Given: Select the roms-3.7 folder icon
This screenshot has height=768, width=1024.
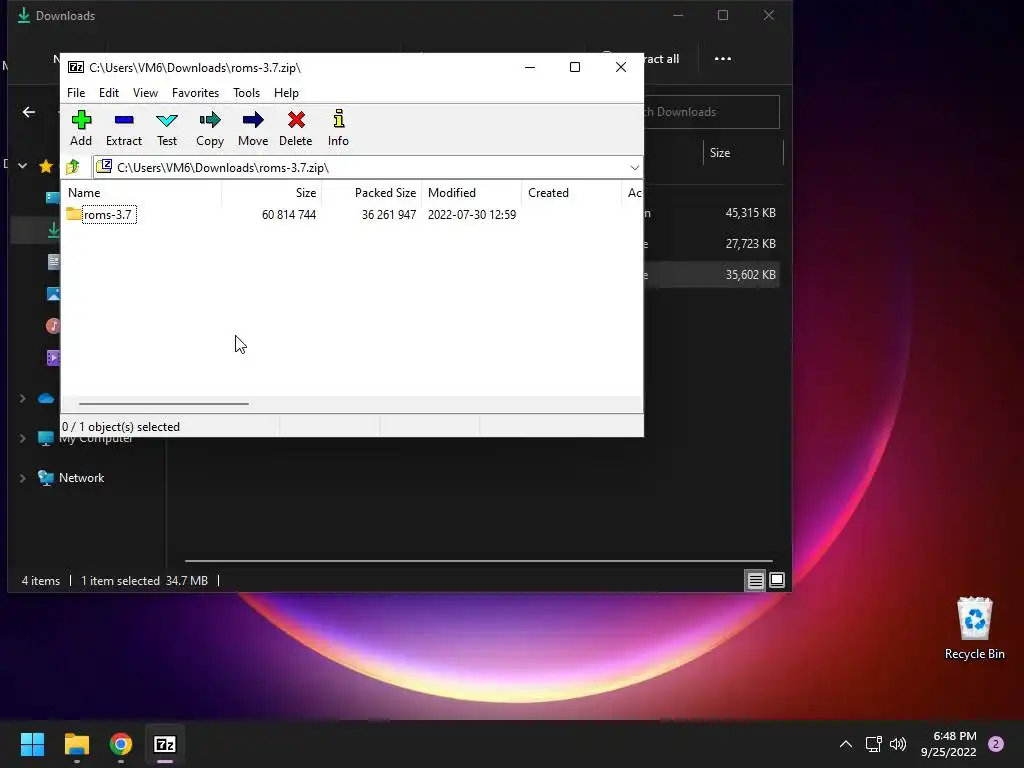Looking at the screenshot, I should pos(73,214).
